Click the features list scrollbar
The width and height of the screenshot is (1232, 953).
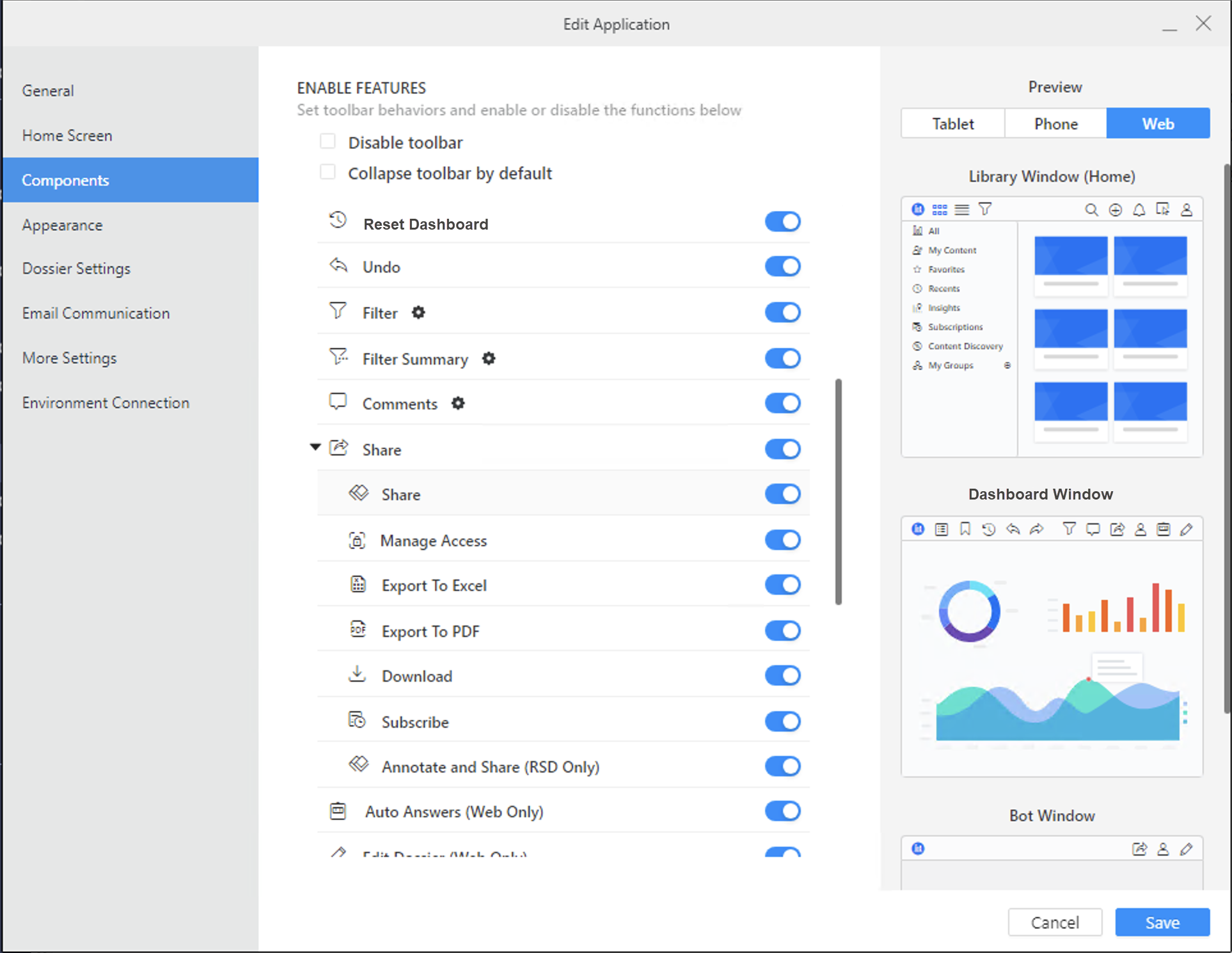point(838,491)
